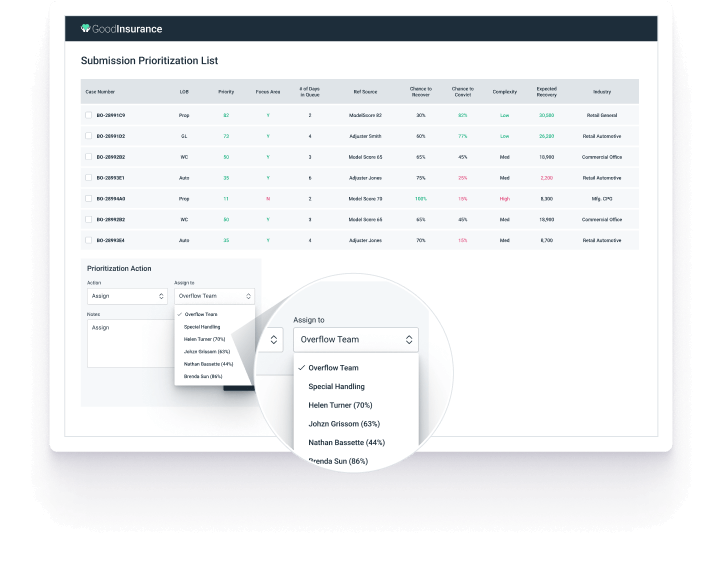Select Brenda Sun (86%) in the small list
Viewport: 722px width, 561px height.
click(x=205, y=376)
